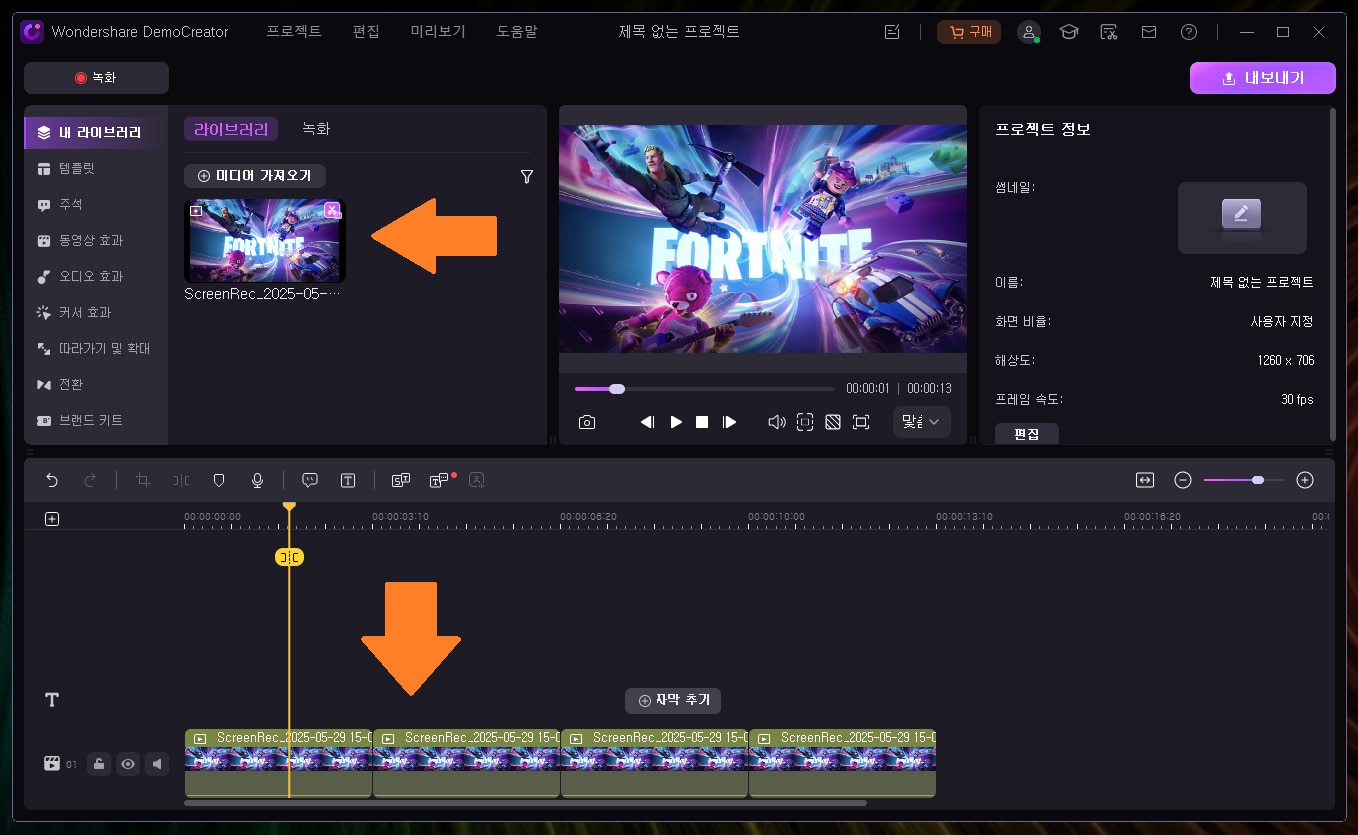Stop the preview playback
Image resolution: width=1358 pixels, height=835 pixels.
click(702, 422)
